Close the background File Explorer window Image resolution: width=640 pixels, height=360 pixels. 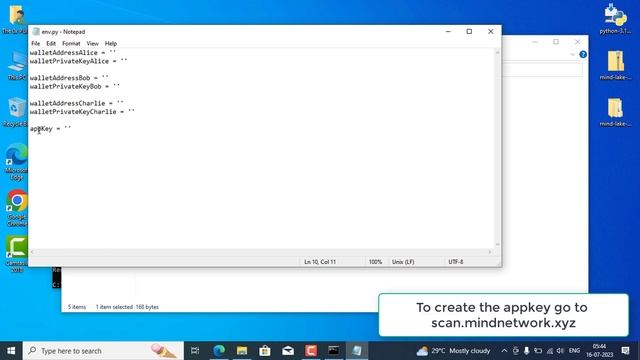pyautogui.click(x=577, y=42)
